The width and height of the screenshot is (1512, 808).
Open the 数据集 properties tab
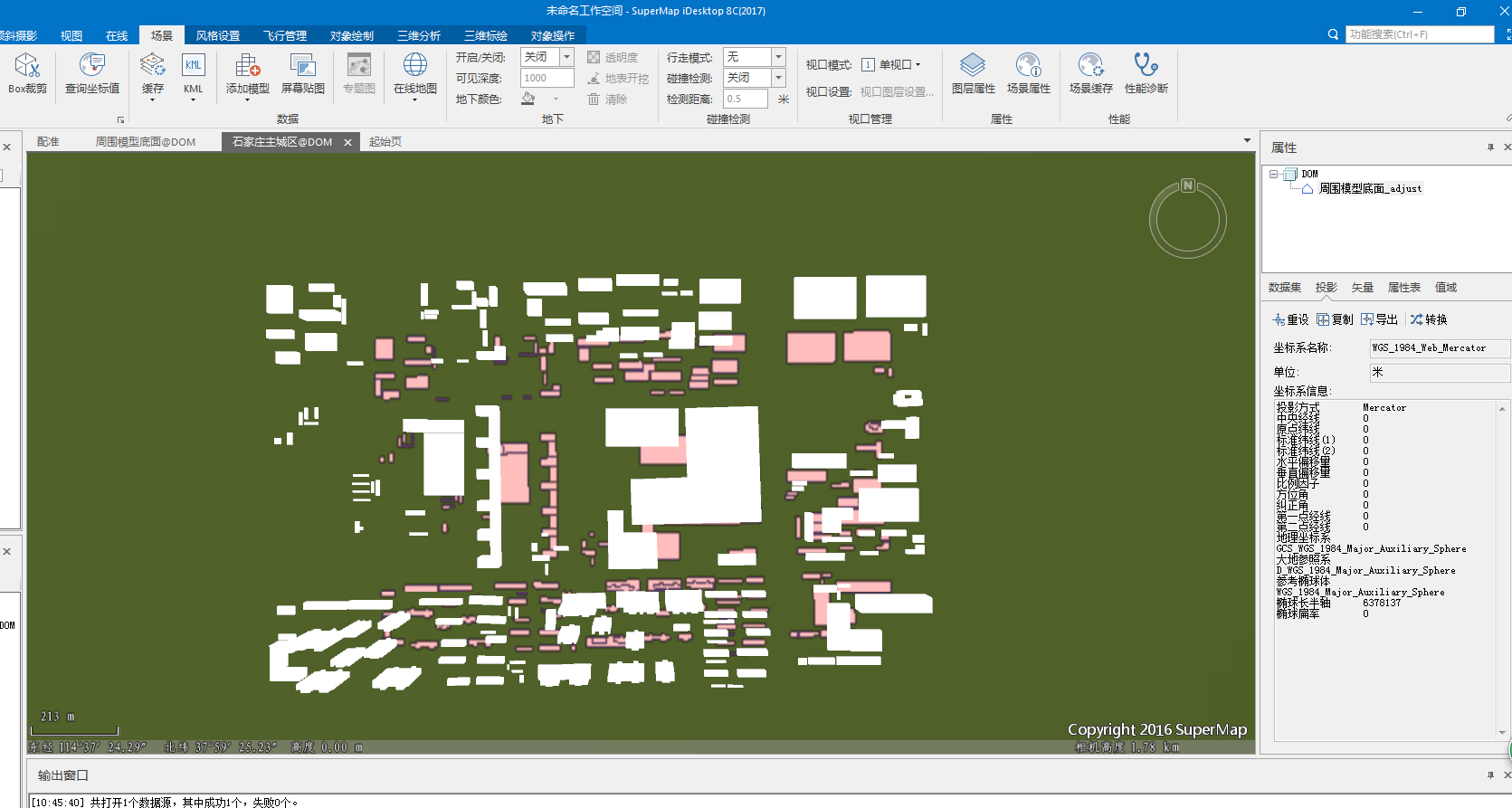coord(1285,287)
